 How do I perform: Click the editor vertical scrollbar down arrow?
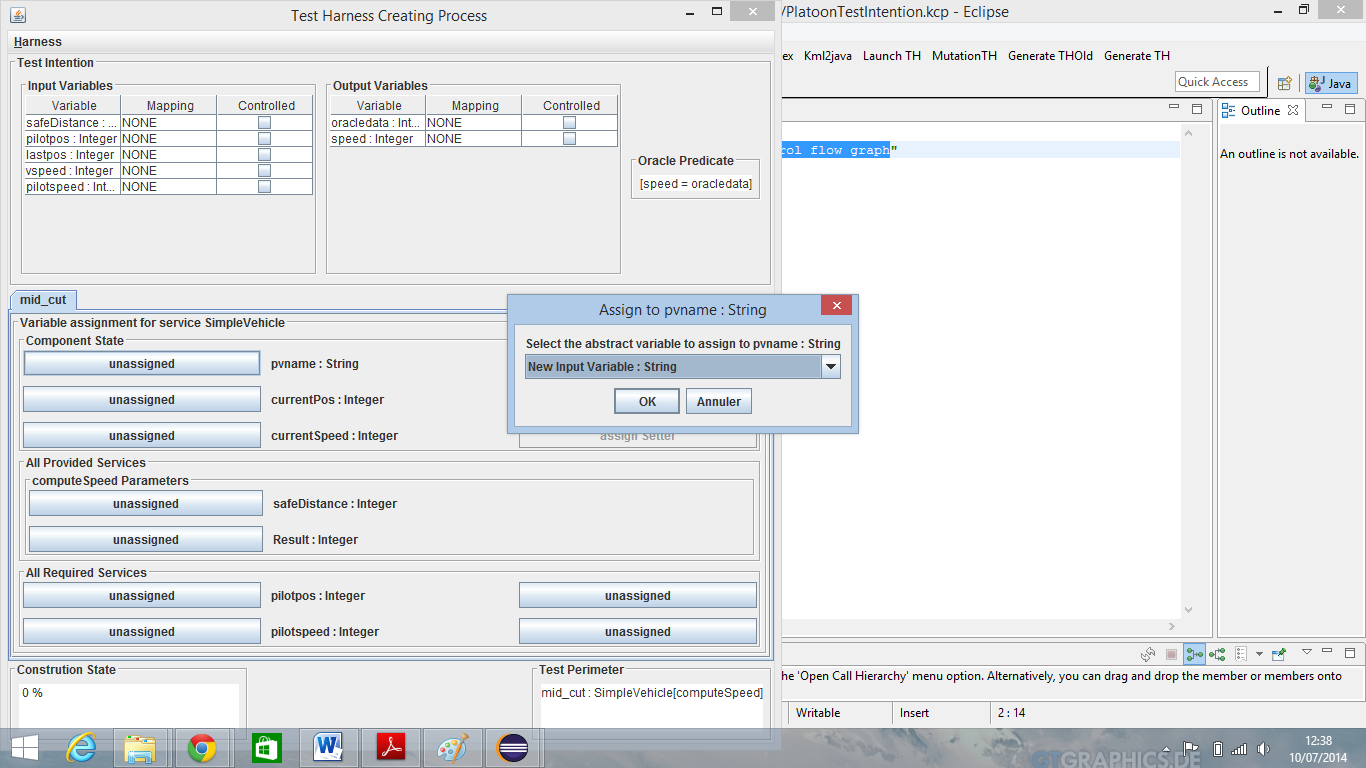point(1189,610)
